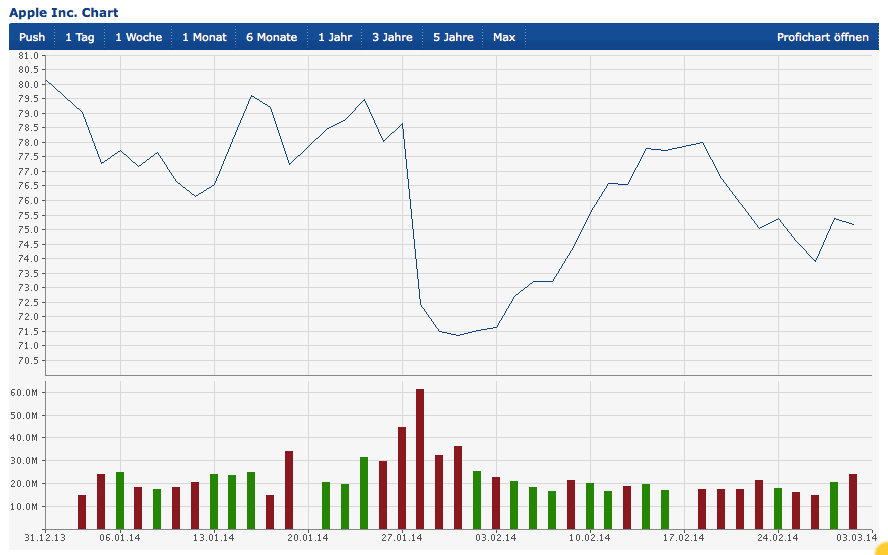Click the 20.0M volume axis label
This screenshot has width=888, height=555.
point(25,484)
